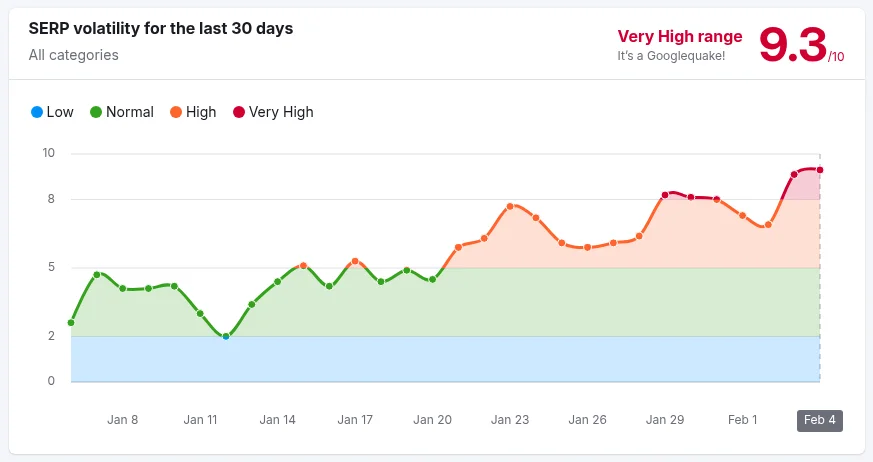The image size is (873, 462).
Task: Toggle the Low series in the legend
Action: 52,112
